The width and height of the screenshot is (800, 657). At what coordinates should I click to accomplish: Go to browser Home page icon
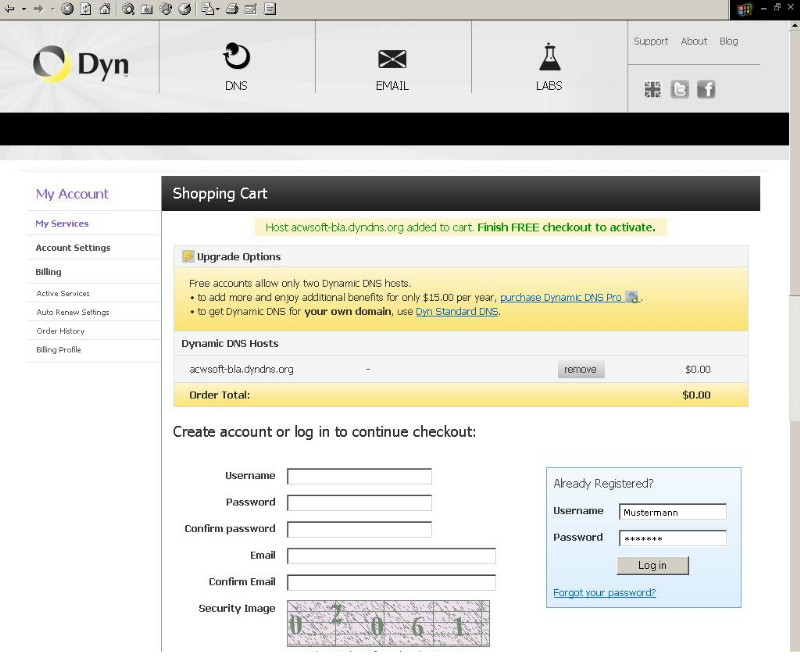(104, 9)
